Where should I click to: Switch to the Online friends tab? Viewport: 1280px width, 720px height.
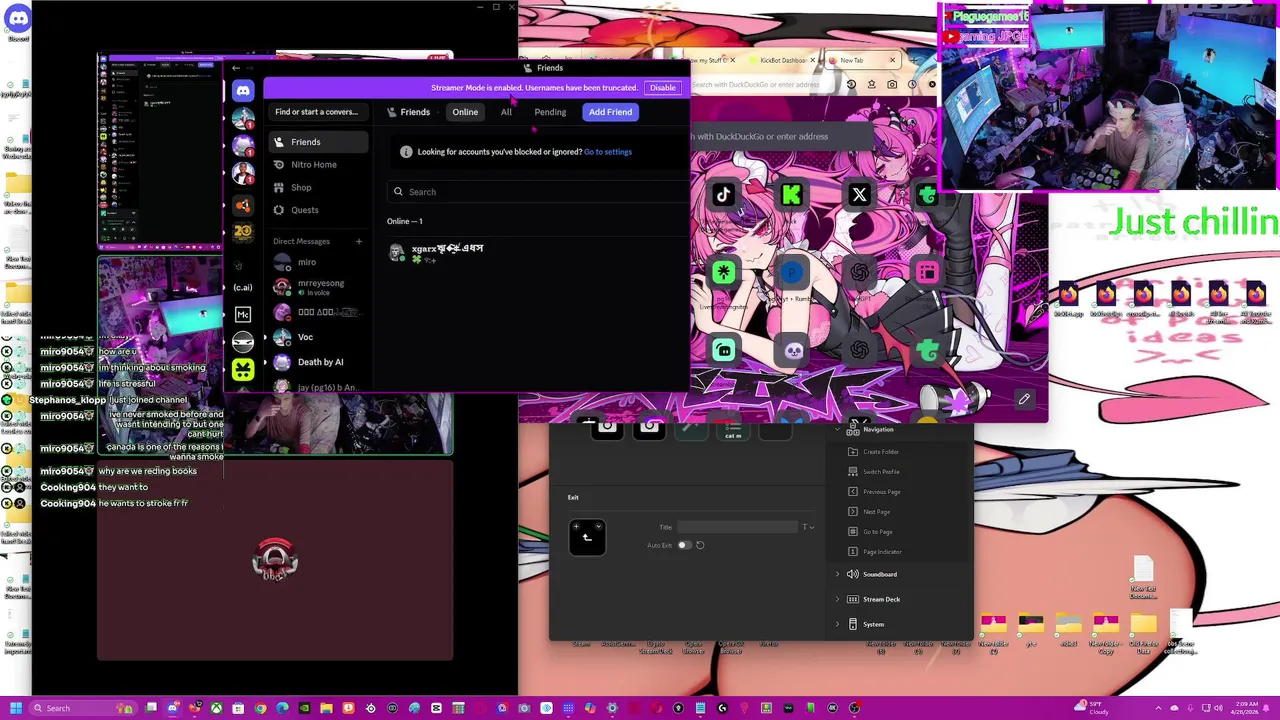pyautogui.click(x=465, y=112)
